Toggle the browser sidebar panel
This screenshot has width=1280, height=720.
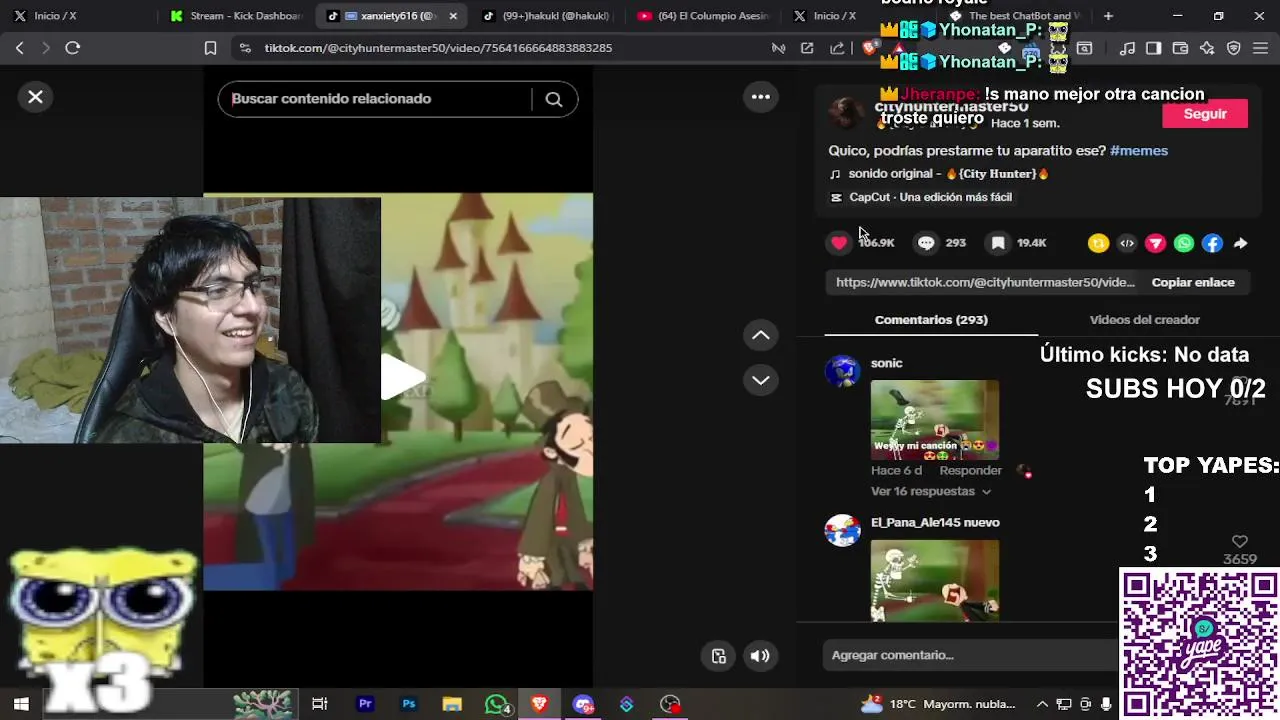(x=1153, y=48)
